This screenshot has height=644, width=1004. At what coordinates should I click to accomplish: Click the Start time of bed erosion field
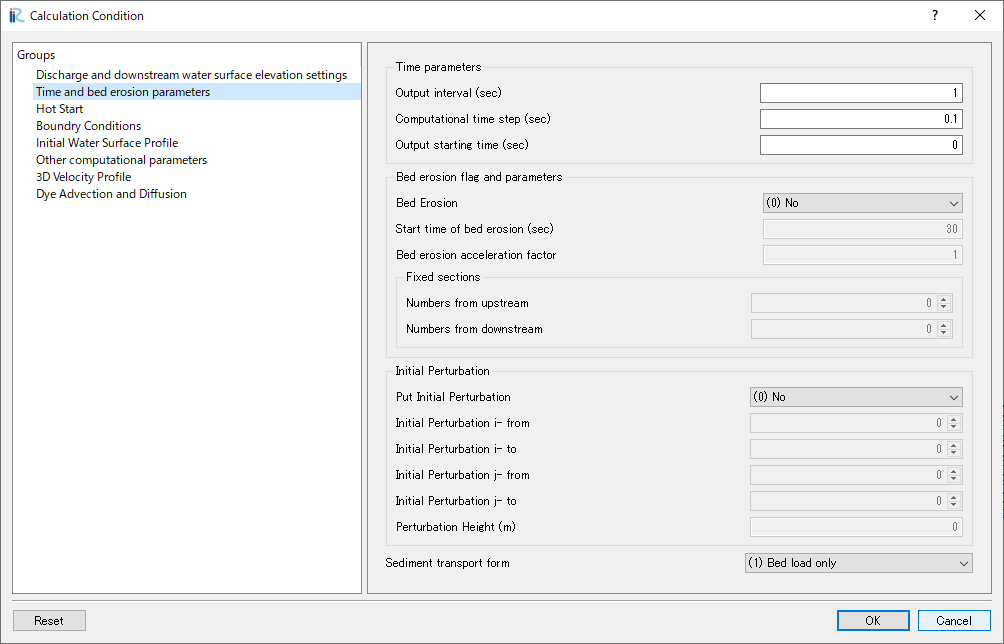[x=862, y=229]
